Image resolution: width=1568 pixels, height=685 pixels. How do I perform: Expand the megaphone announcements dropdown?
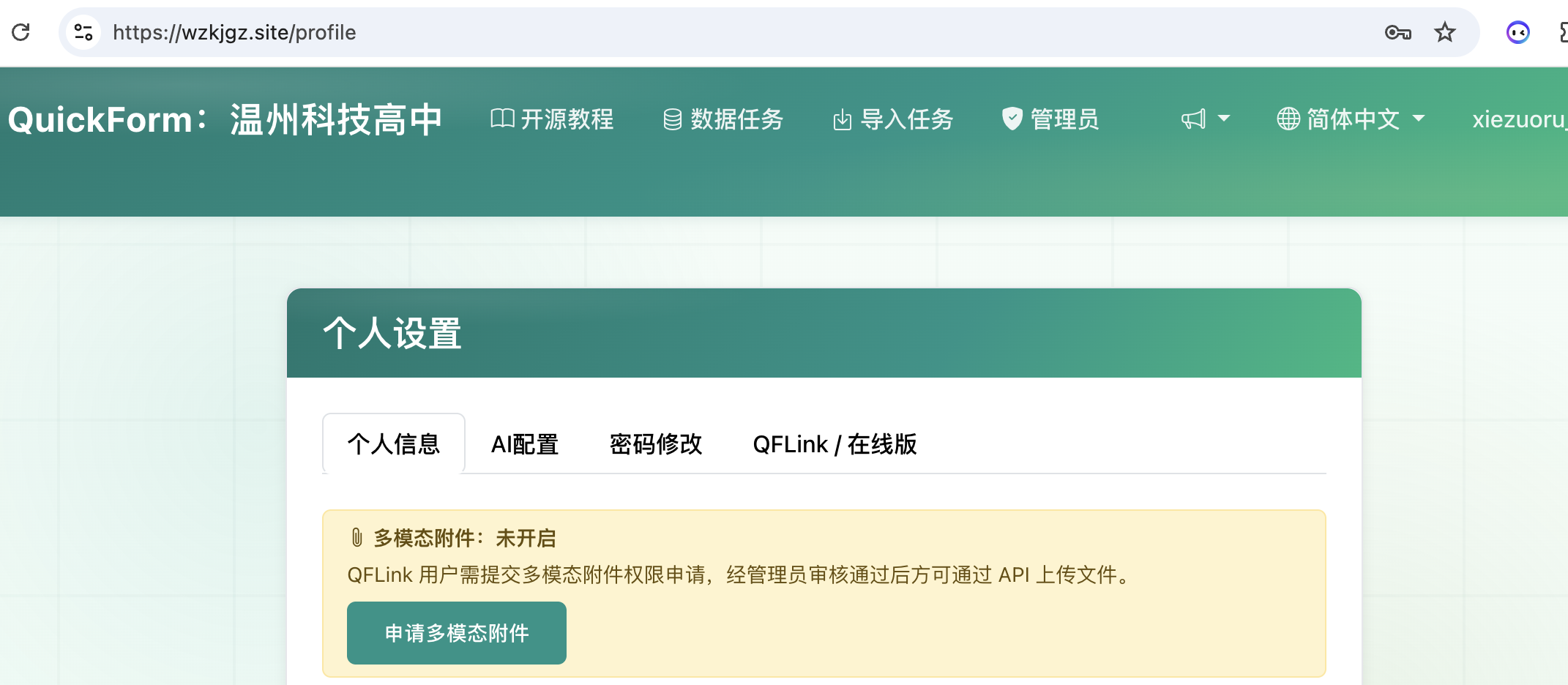1205,119
